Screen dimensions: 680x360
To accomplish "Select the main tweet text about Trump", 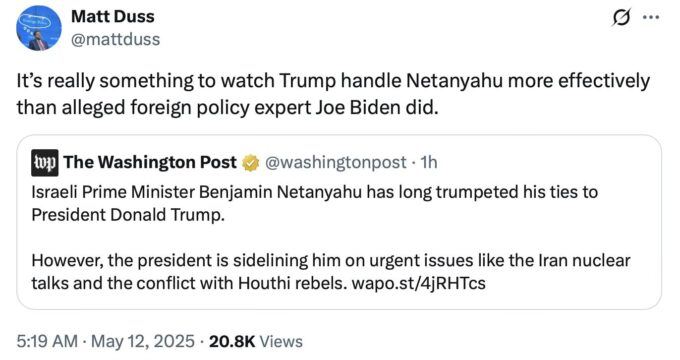I will pyautogui.click(x=333, y=94).
